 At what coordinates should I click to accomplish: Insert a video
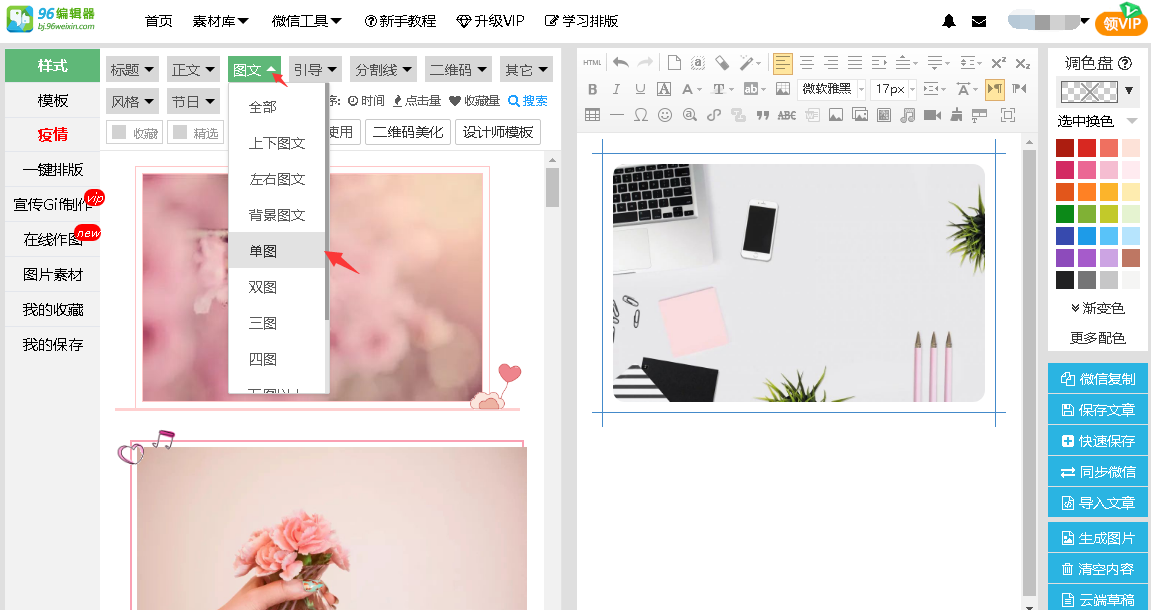[932, 115]
